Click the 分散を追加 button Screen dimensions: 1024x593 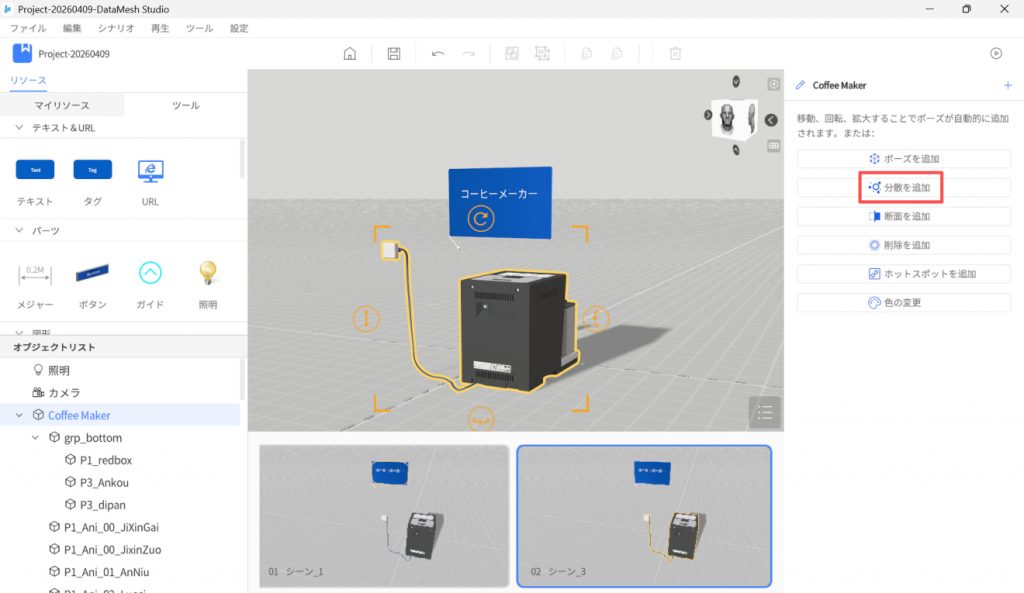(x=904, y=187)
